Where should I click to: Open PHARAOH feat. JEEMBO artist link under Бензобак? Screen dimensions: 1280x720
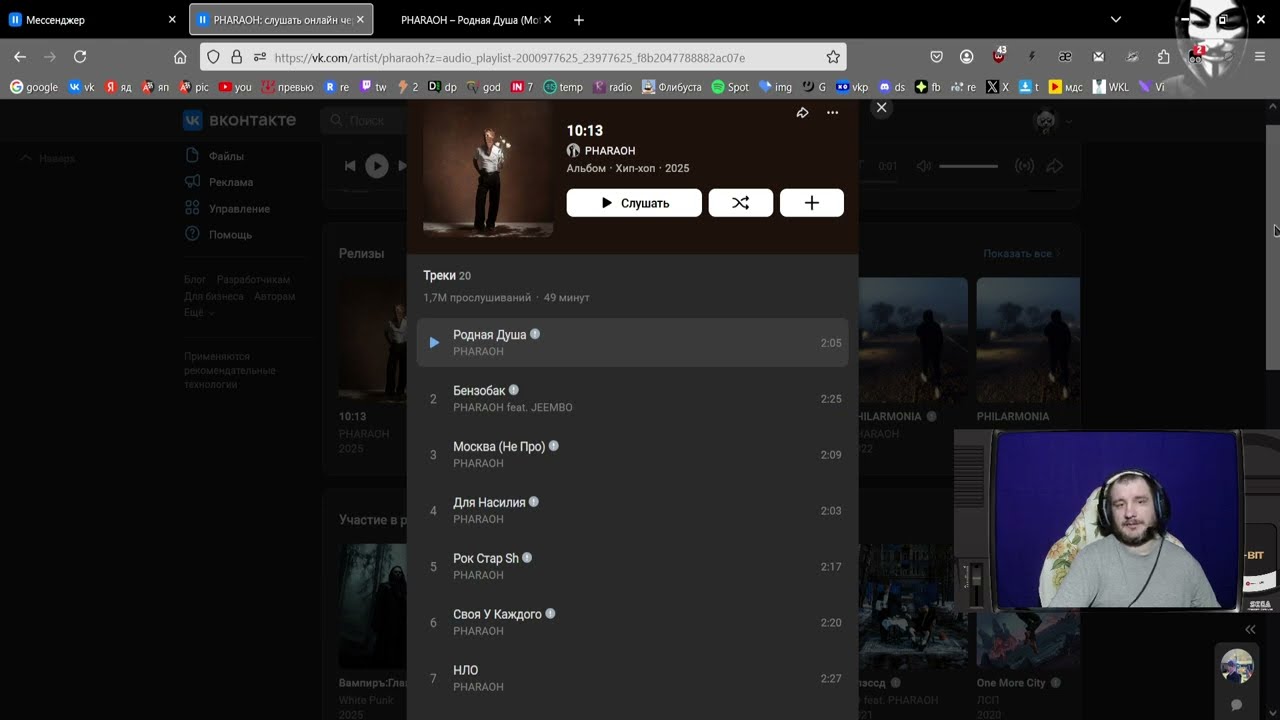[513, 407]
